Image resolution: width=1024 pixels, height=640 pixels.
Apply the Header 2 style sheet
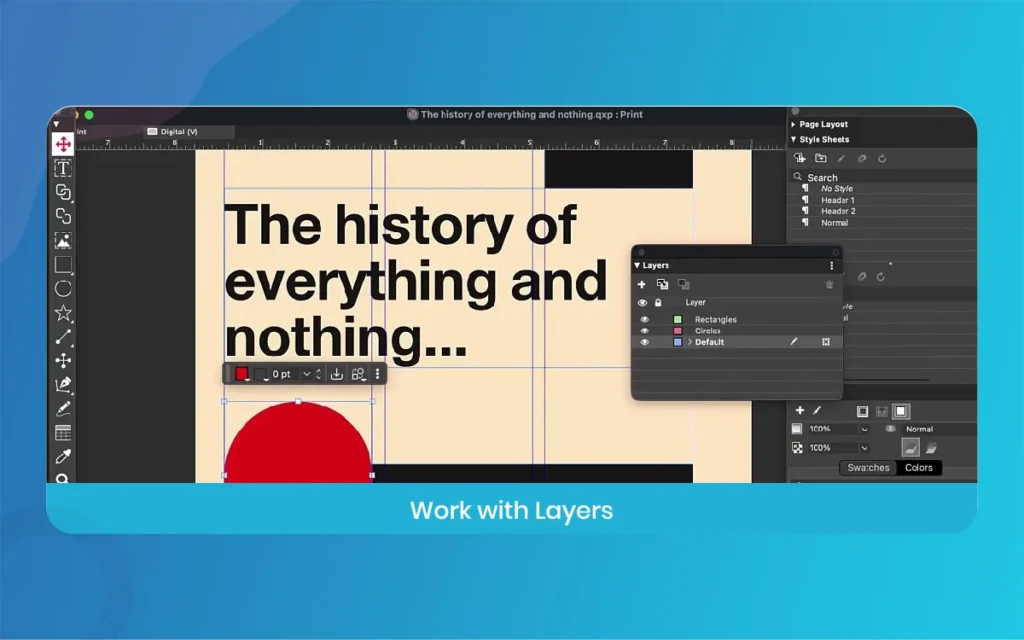(x=838, y=211)
